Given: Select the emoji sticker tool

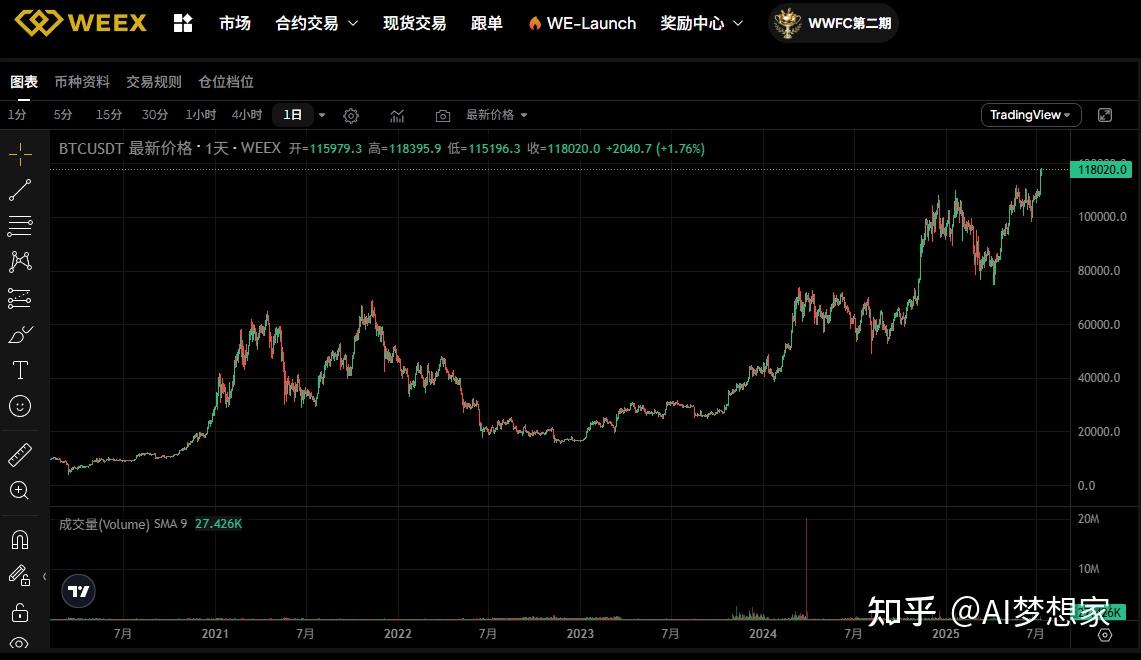Looking at the screenshot, I should [x=20, y=406].
